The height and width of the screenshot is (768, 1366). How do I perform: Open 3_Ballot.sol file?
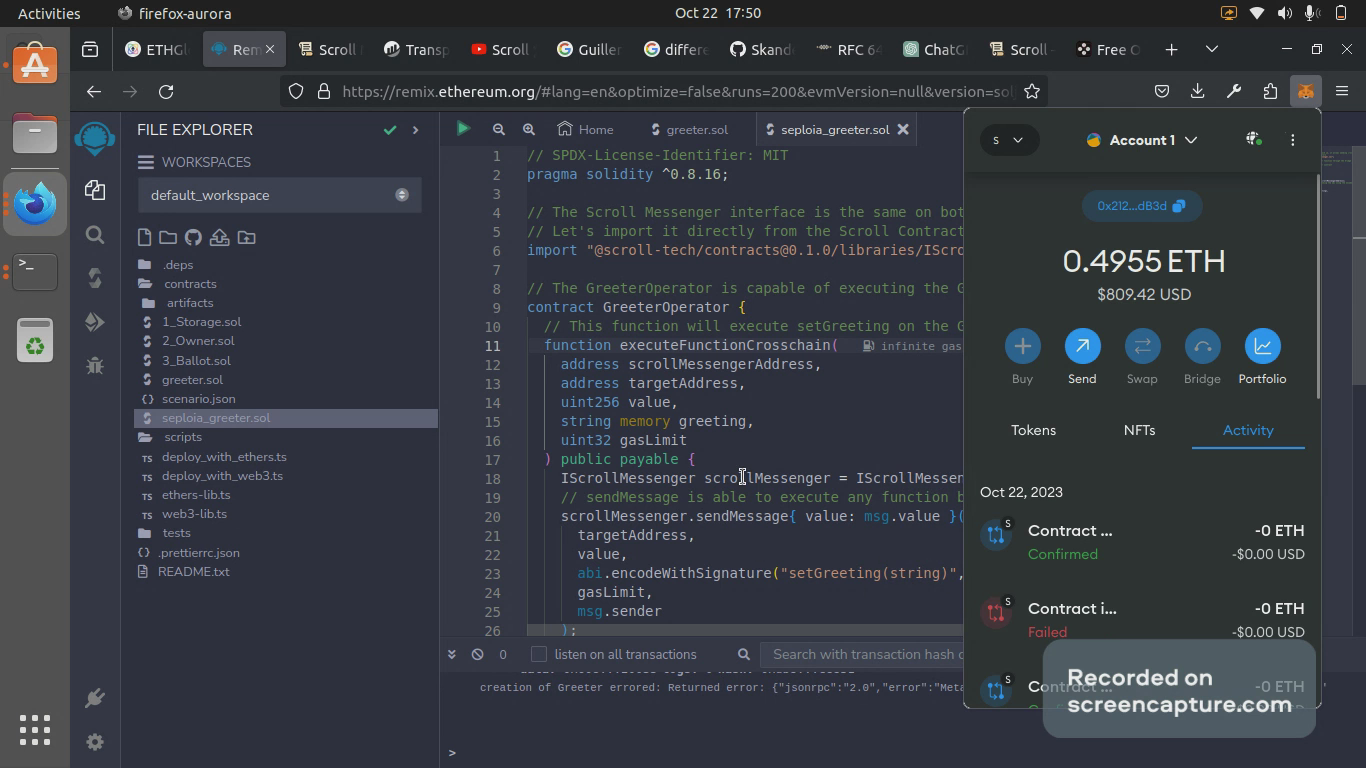196,361
